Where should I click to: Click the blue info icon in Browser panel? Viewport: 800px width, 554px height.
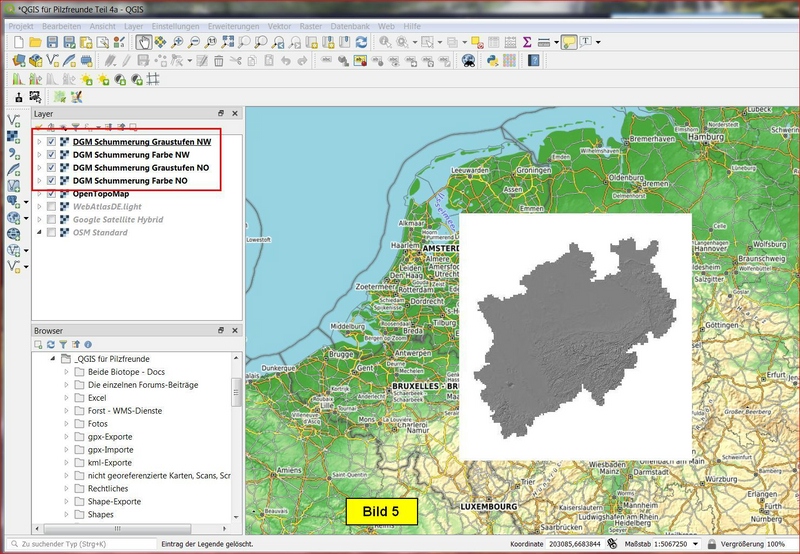point(88,345)
